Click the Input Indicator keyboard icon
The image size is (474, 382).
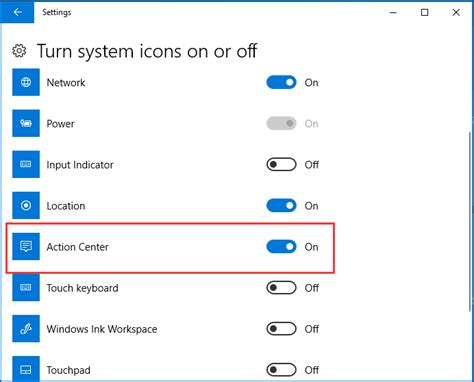pyautogui.click(x=26, y=164)
